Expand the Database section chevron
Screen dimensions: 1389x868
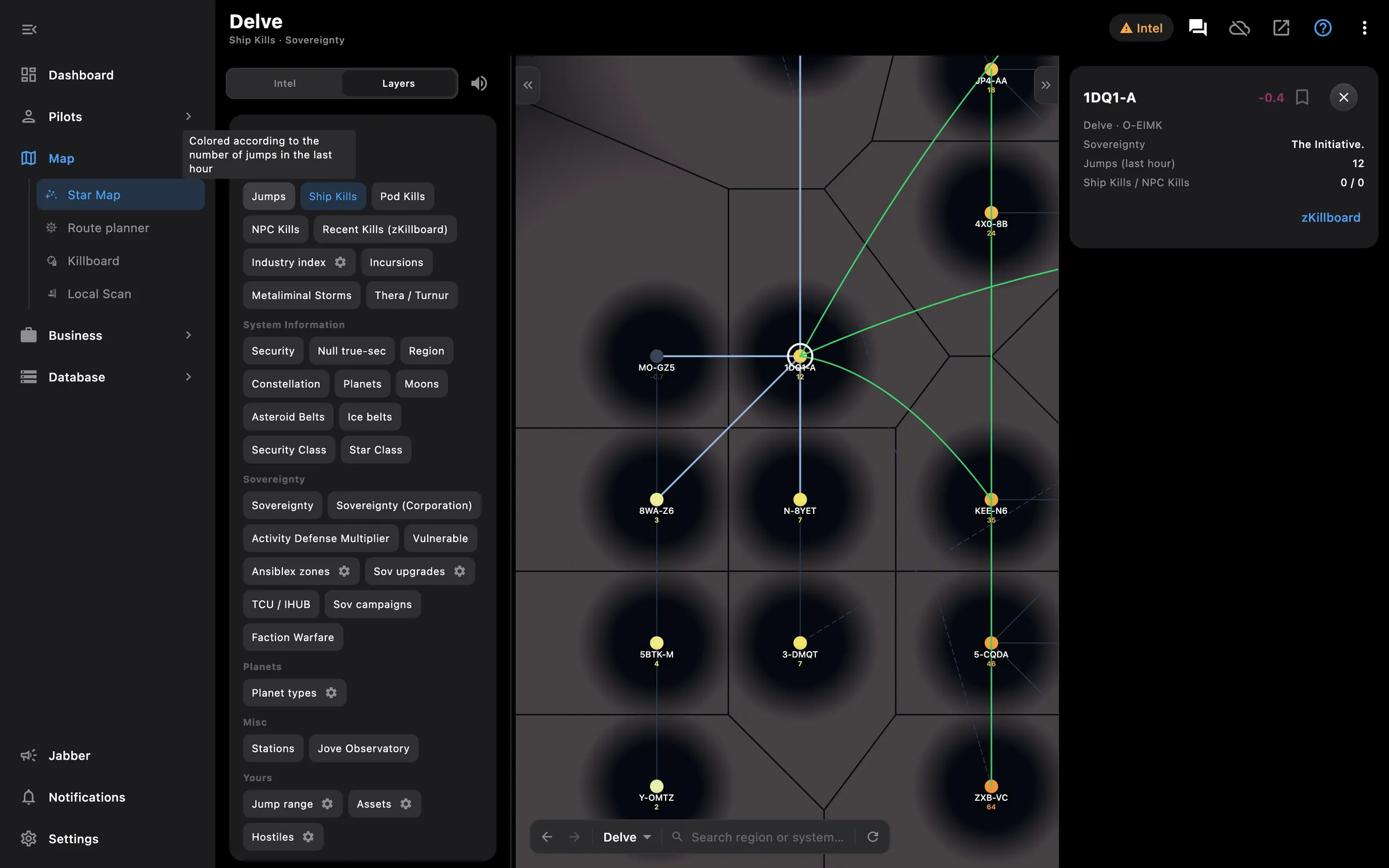pos(188,377)
